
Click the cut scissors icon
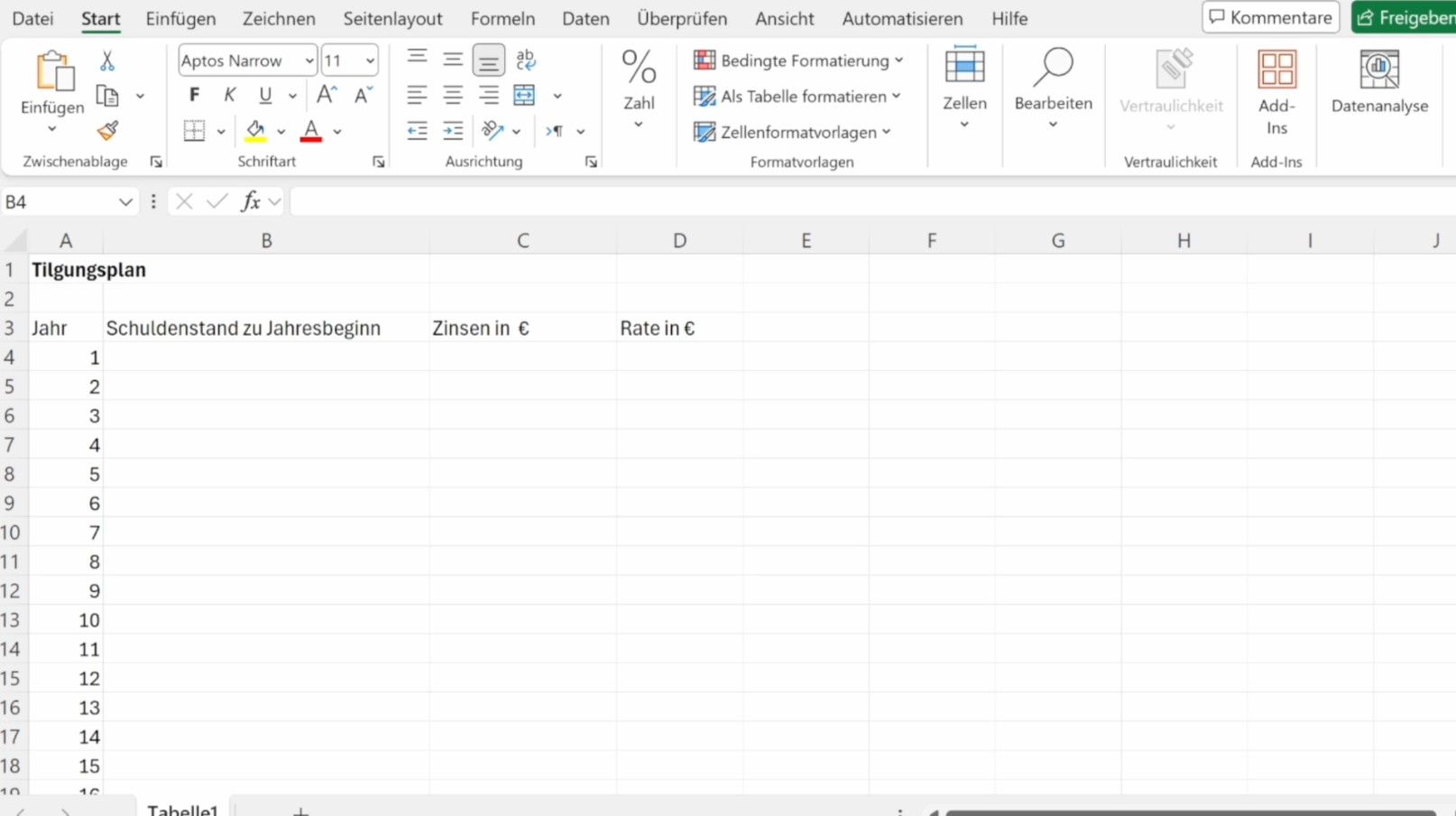pos(107,60)
